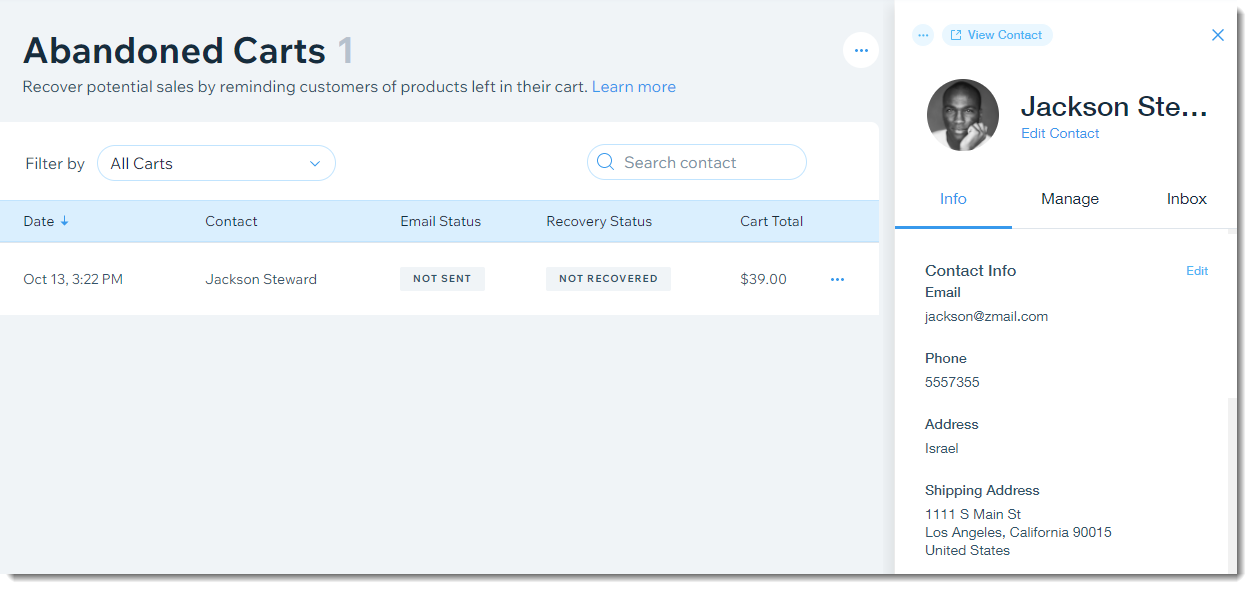The image size is (1252, 589).
Task: Click the View Contact button
Action: tap(997, 35)
